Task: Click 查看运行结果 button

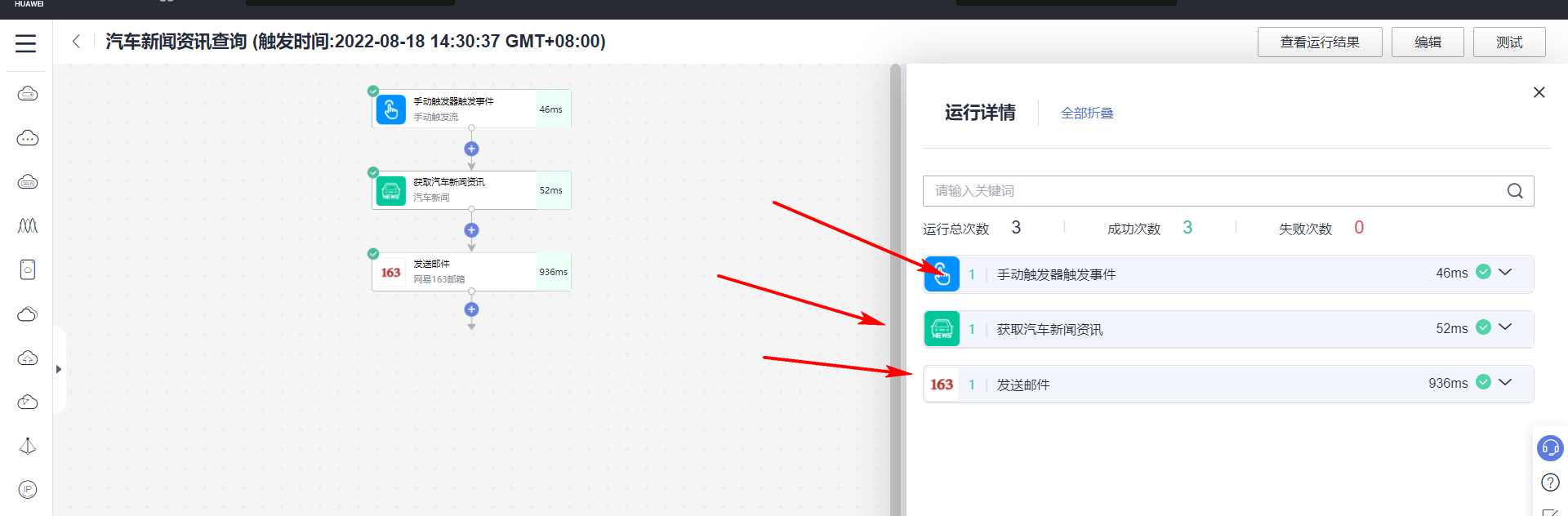Action: point(1320,42)
